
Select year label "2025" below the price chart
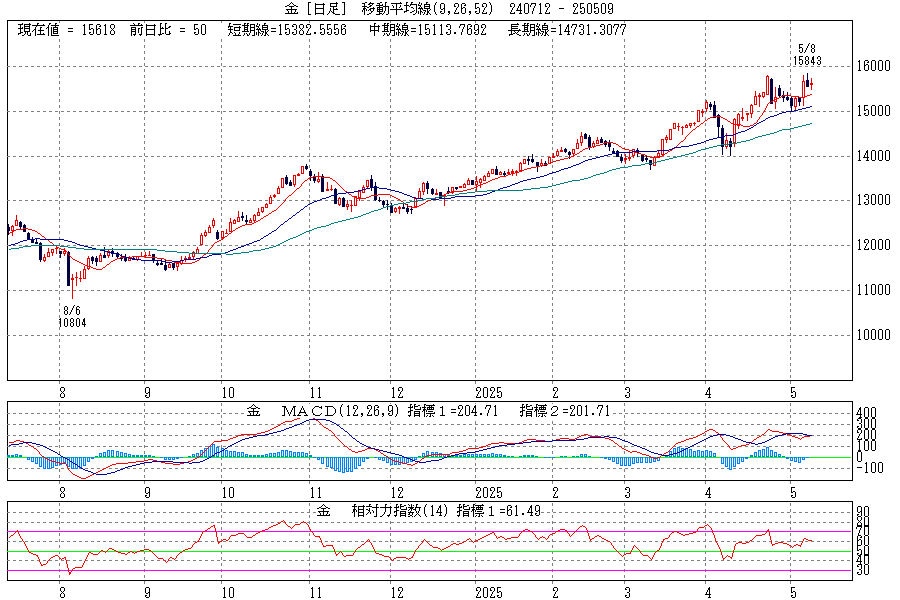coord(488,393)
